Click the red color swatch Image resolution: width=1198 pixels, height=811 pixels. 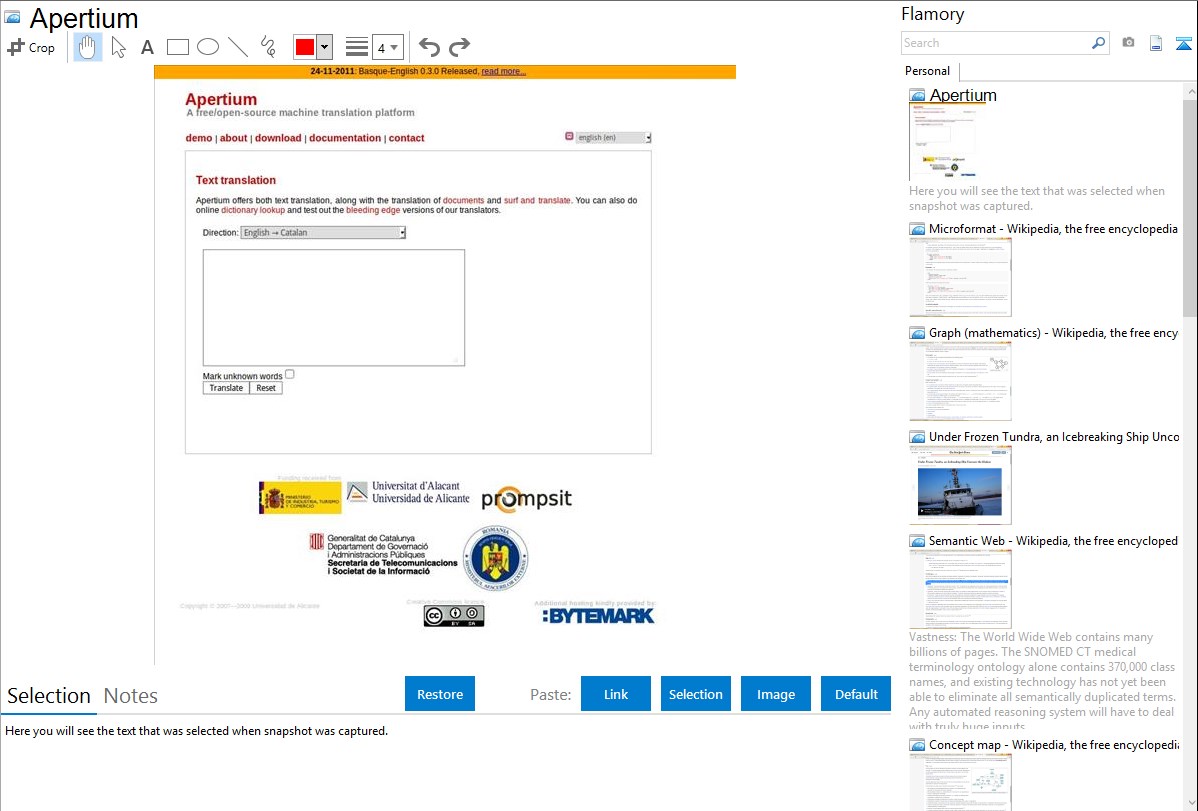click(x=305, y=47)
